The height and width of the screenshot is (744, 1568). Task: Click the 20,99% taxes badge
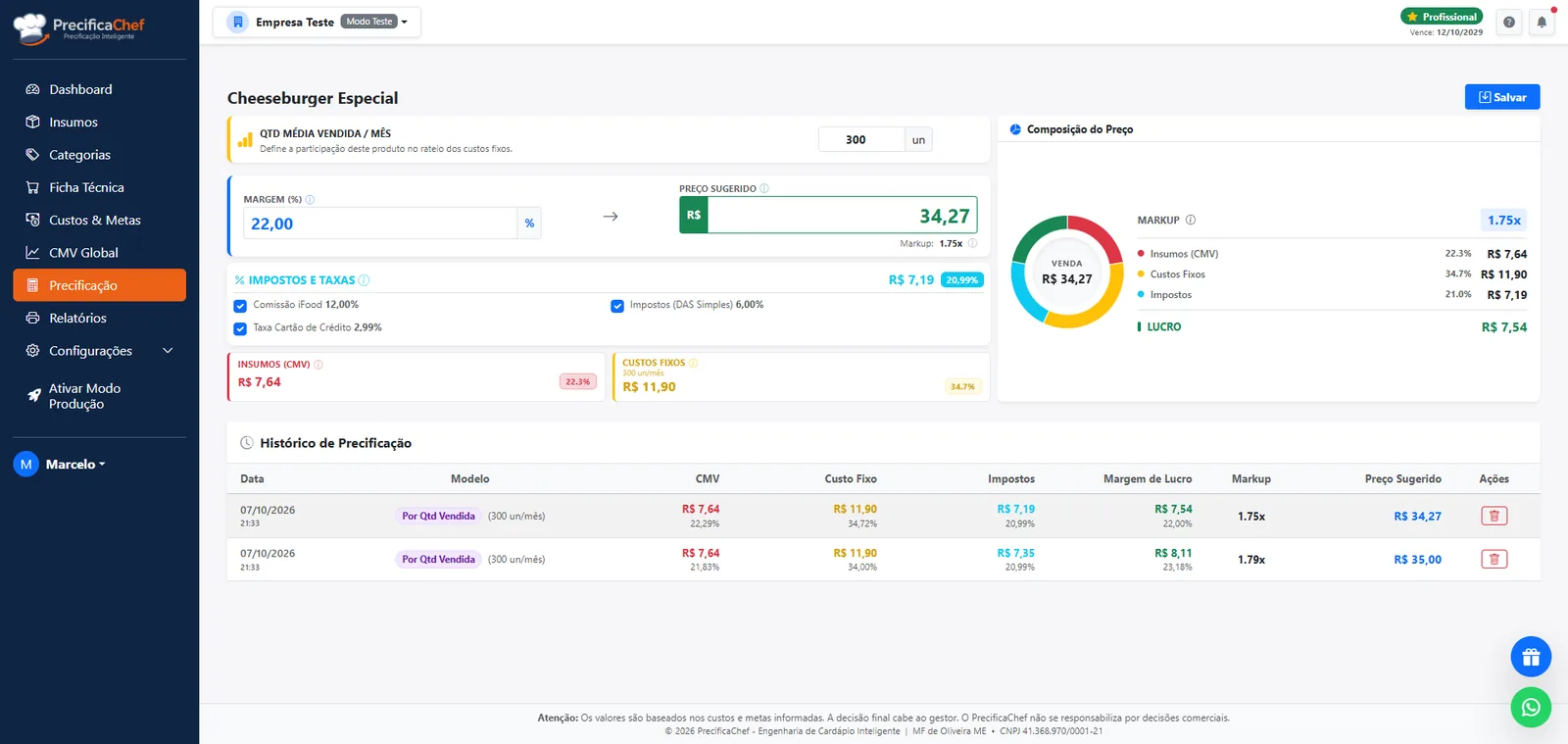tap(961, 280)
